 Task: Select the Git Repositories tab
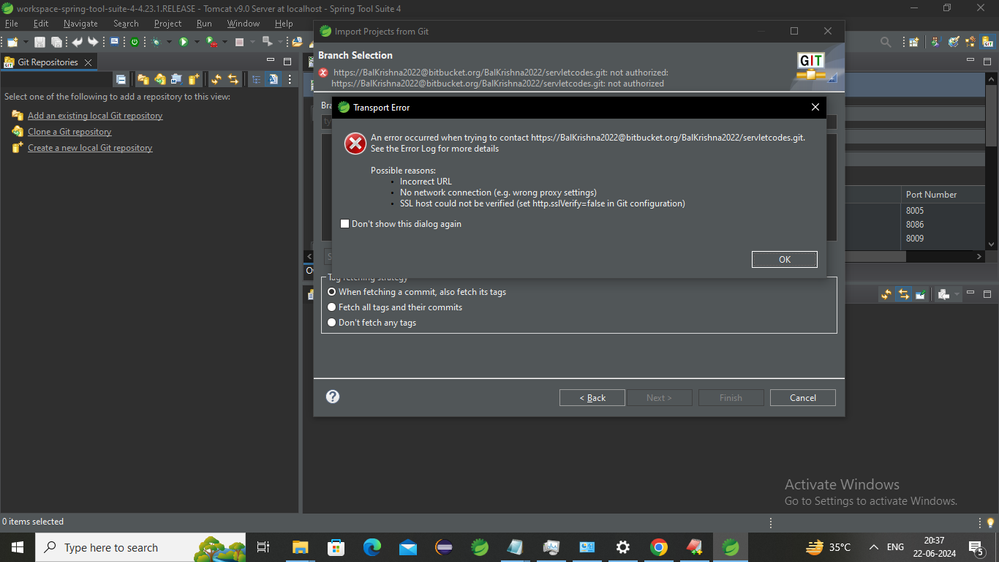(48, 62)
